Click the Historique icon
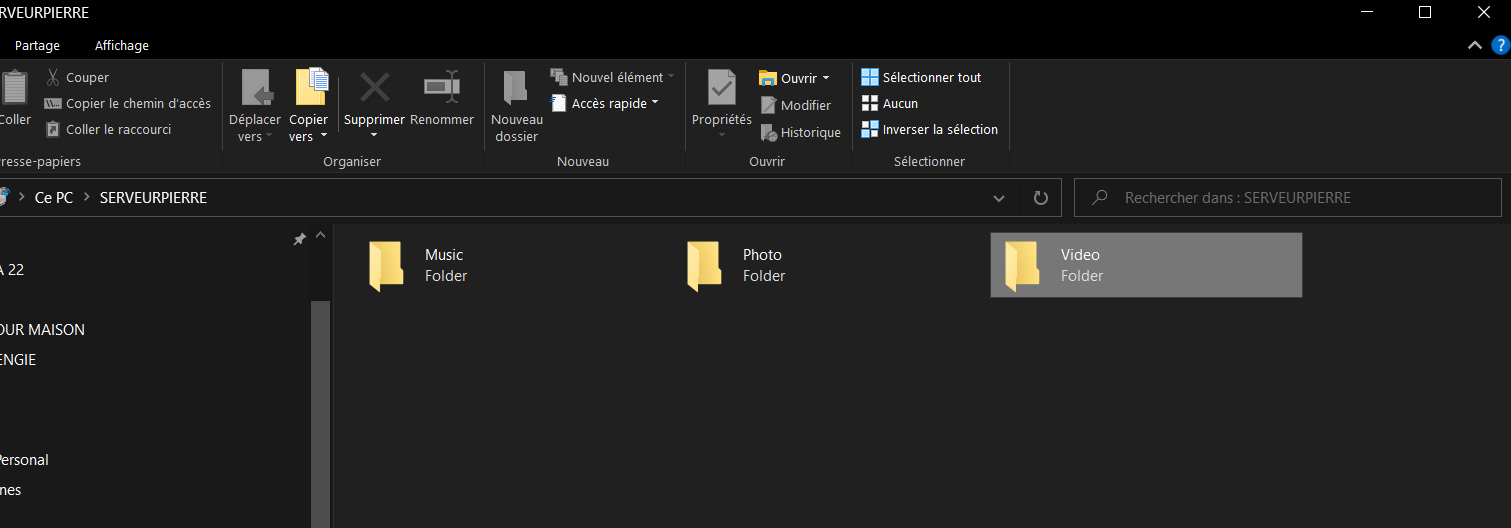The width and height of the screenshot is (1511, 528). coord(769,132)
